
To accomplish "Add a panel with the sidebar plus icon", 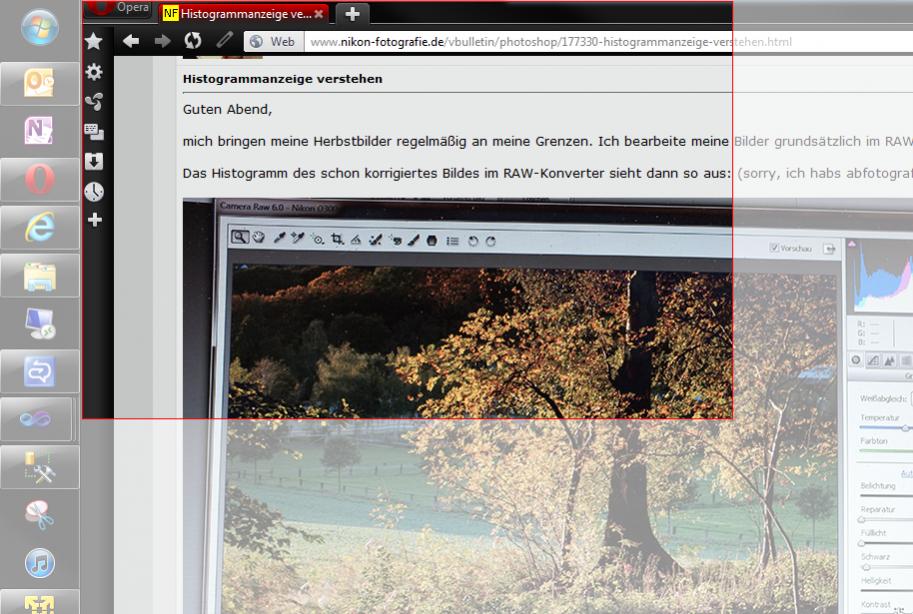I will [x=94, y=220].
